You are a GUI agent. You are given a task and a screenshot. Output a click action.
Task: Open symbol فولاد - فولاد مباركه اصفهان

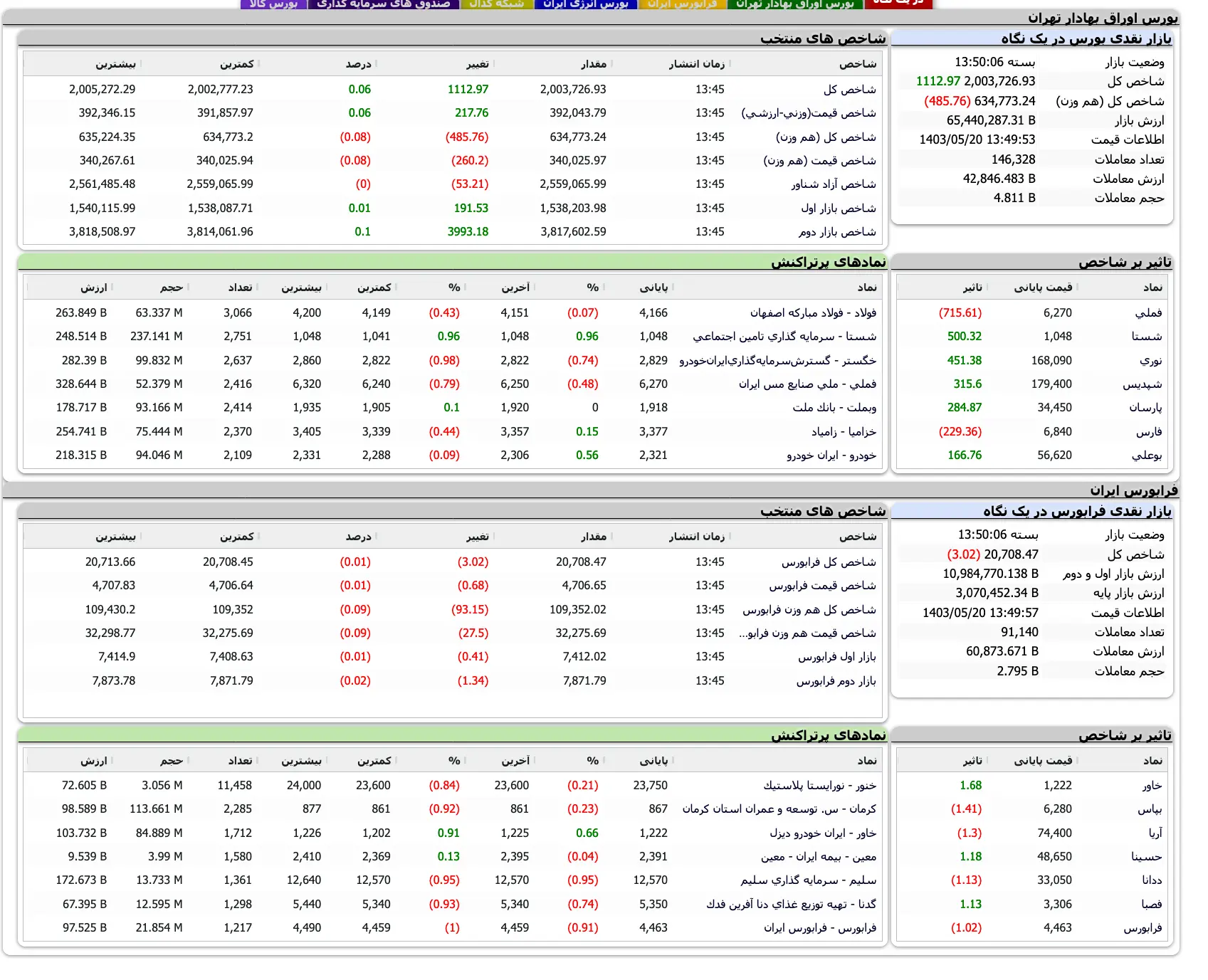(813, 312)
